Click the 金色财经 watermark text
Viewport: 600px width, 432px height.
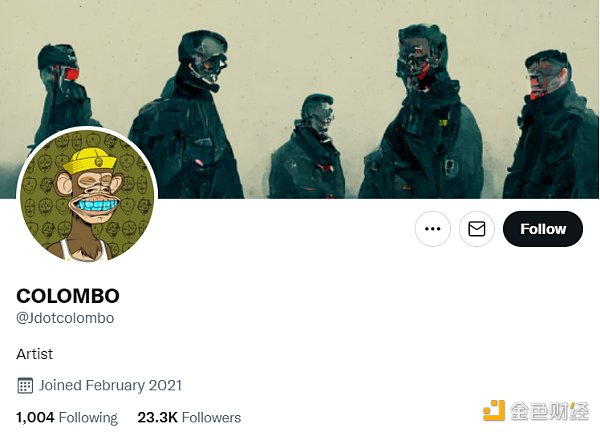(549, 411)
